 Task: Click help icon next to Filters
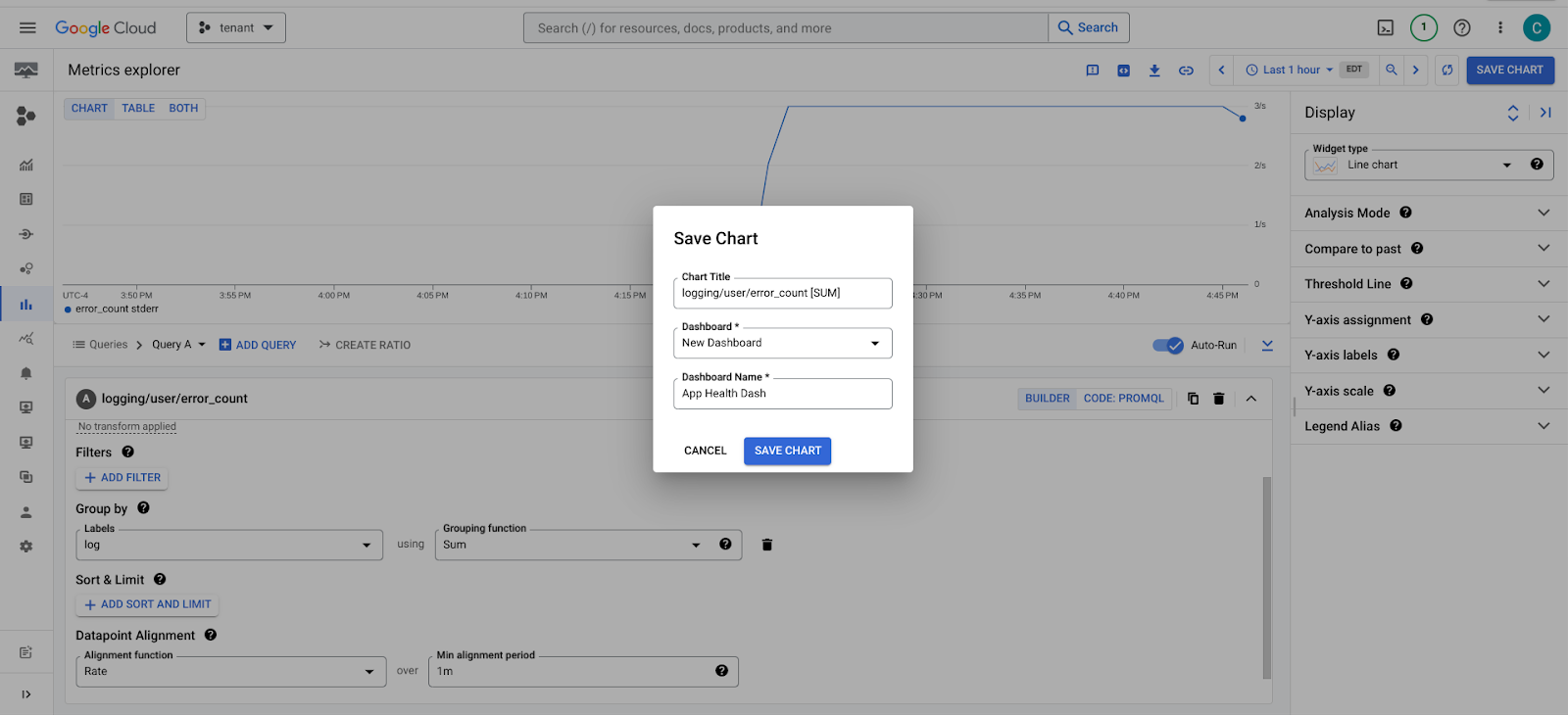[127, 452]
